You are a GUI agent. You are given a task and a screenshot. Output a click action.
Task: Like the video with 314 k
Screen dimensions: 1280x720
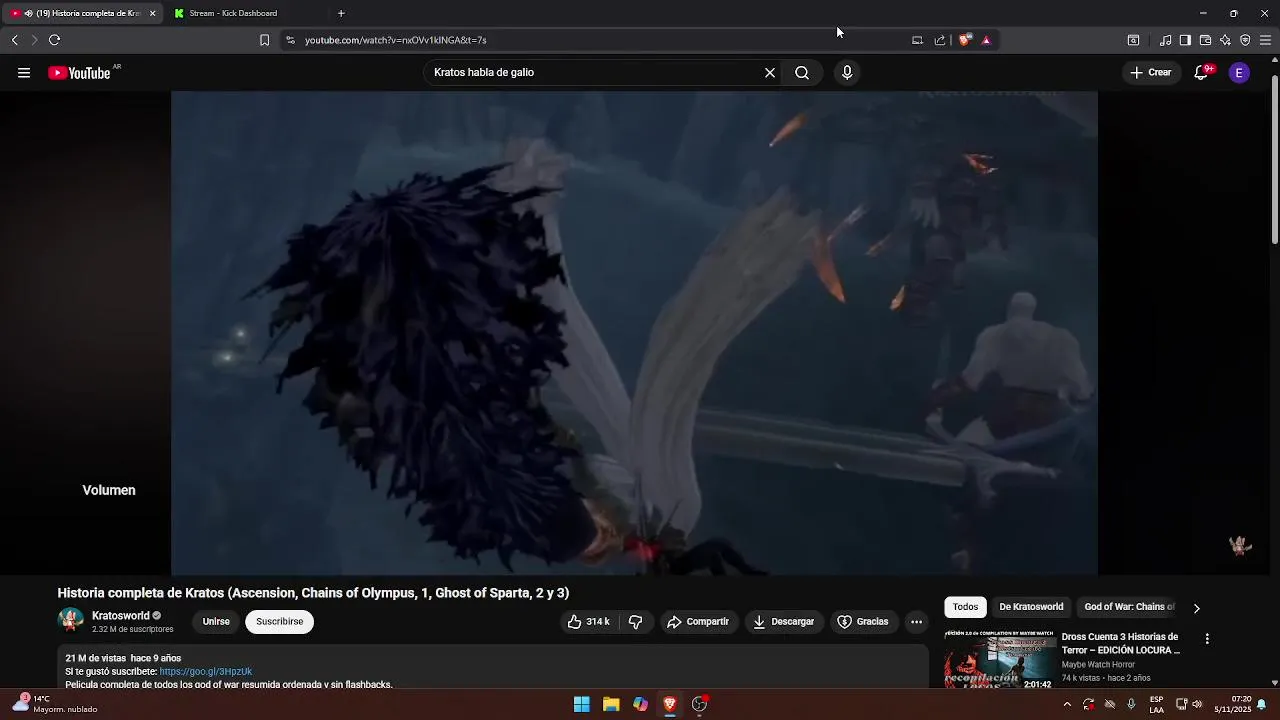pyautogui.click(x=588, y=622)
